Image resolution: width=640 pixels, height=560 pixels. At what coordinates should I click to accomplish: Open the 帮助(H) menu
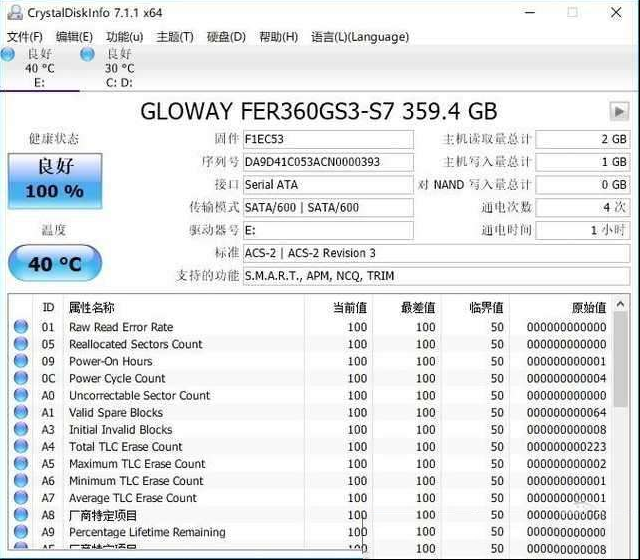click(x=278, y=37)
